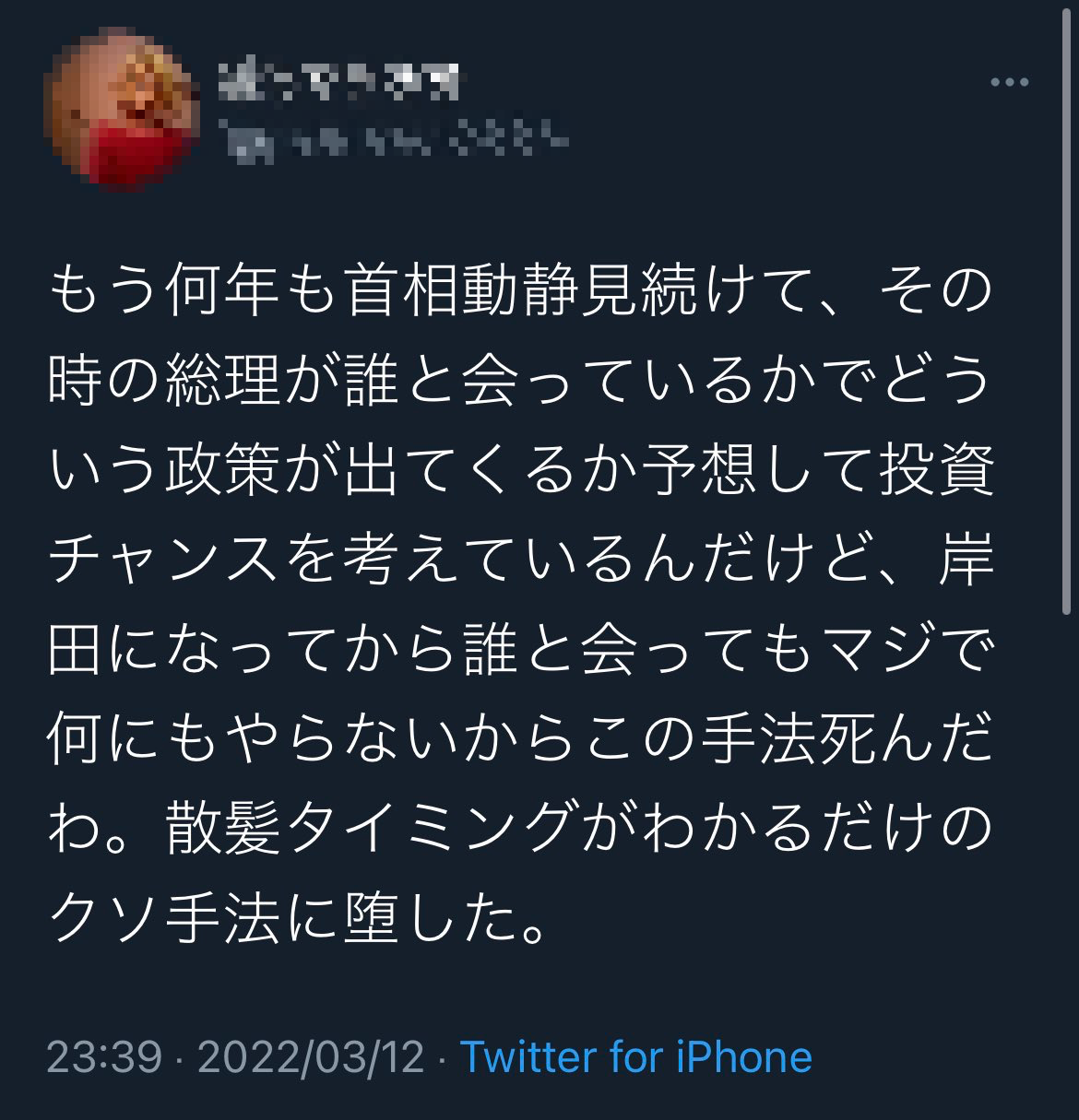Click the line starting 田になってから
The width and height of the screenshot is (1079, 1120).
click(520, 650)
